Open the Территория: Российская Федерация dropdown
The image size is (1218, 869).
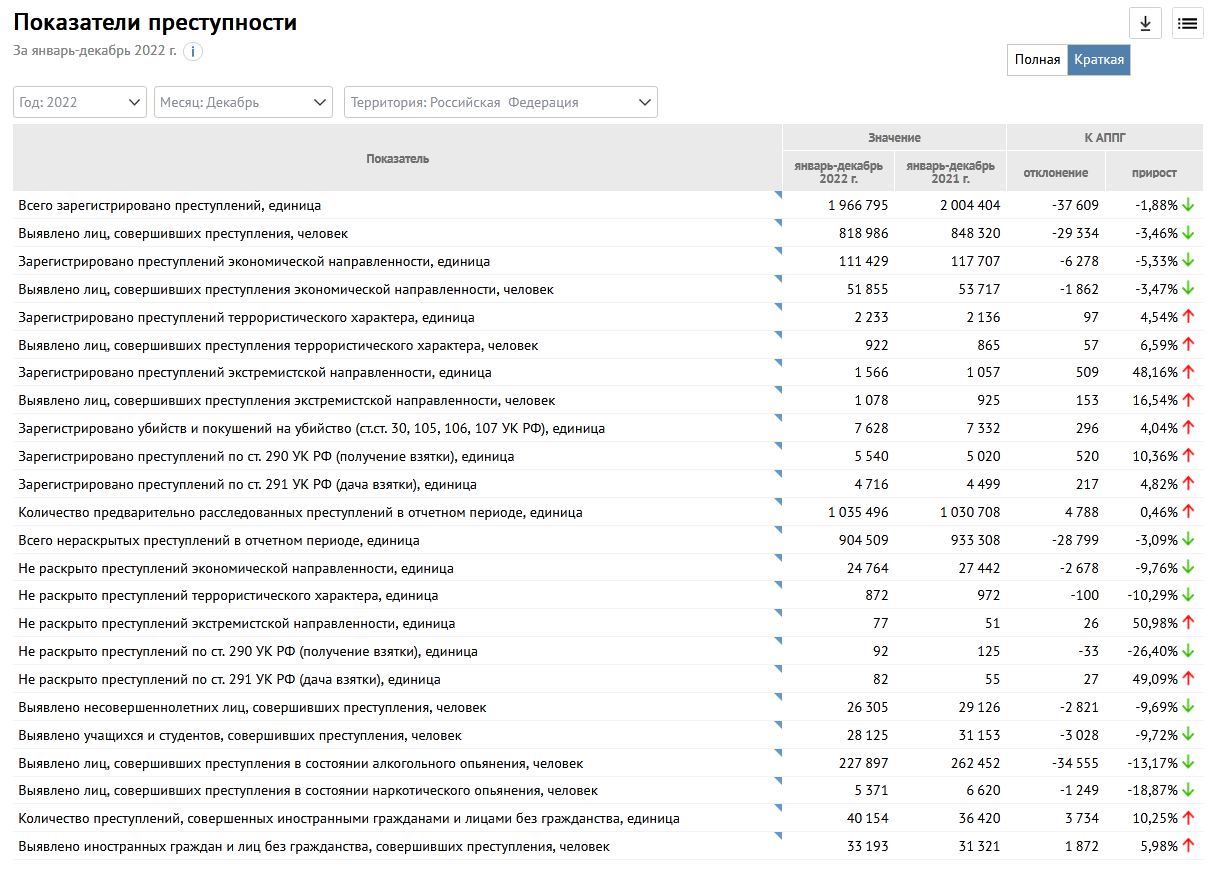pyautogui.click(x=501, y=102)
